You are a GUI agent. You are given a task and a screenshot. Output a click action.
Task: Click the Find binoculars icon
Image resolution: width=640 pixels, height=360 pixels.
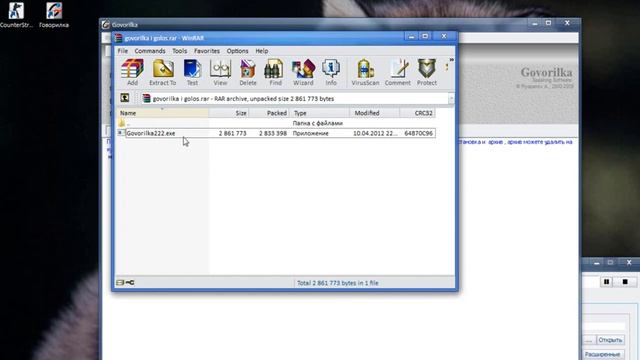(275, 72)
